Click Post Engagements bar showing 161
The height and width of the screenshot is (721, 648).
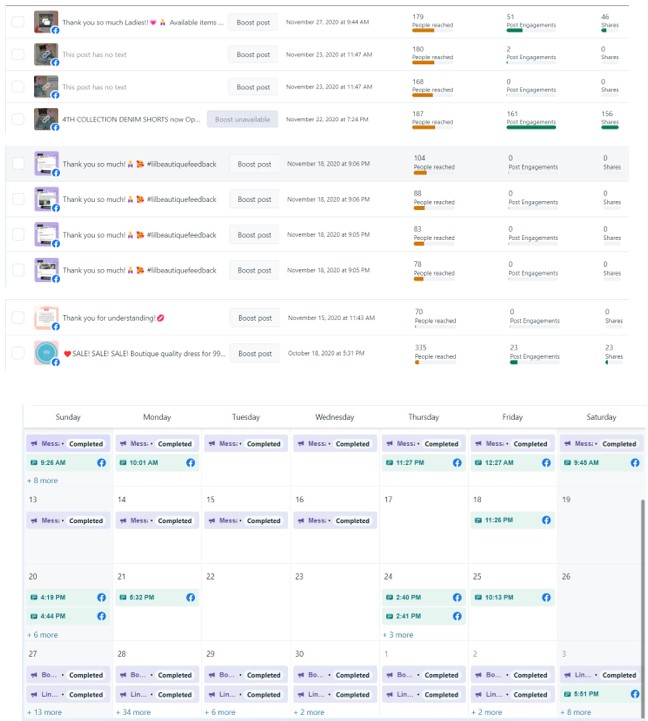point(531,127)
